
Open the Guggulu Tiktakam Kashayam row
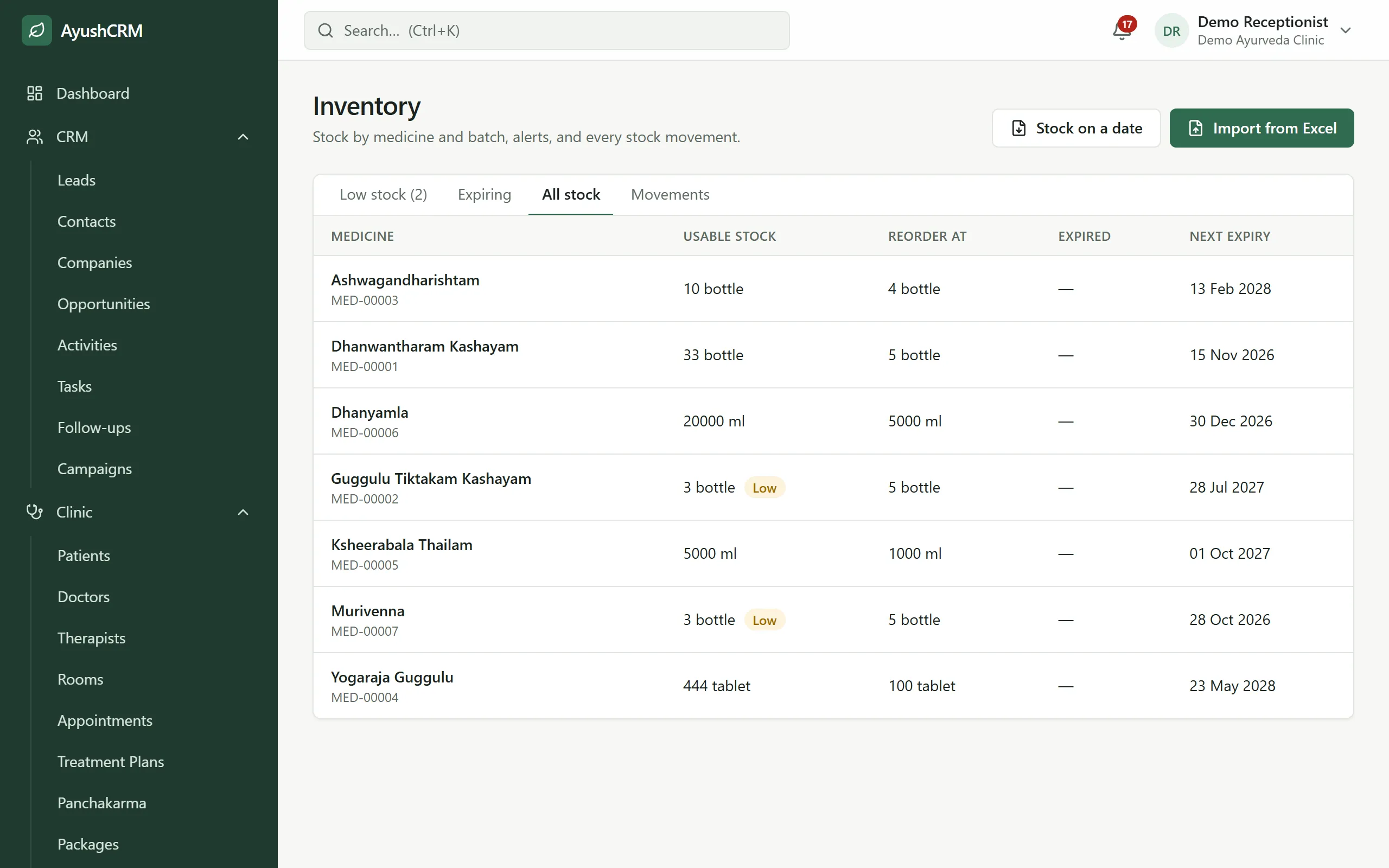[x=833, y=487]
